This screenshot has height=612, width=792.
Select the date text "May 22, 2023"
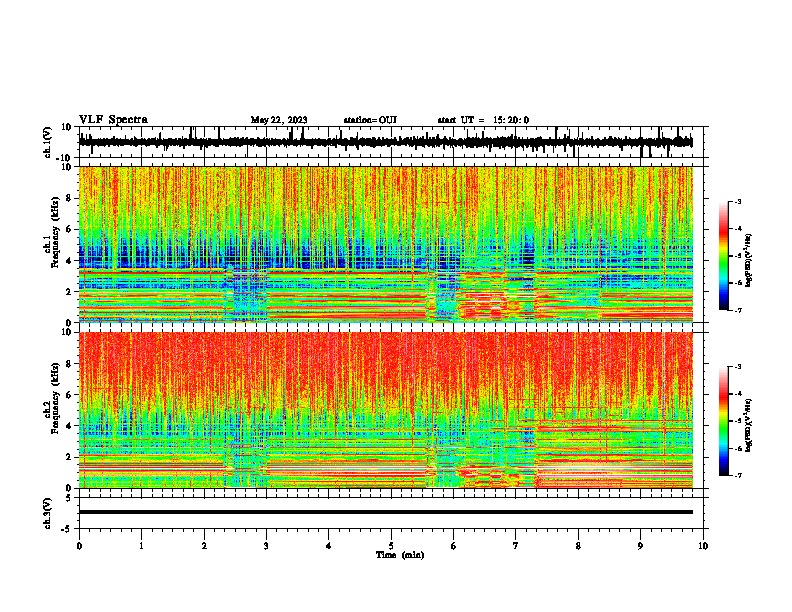[x=279, y=120]
